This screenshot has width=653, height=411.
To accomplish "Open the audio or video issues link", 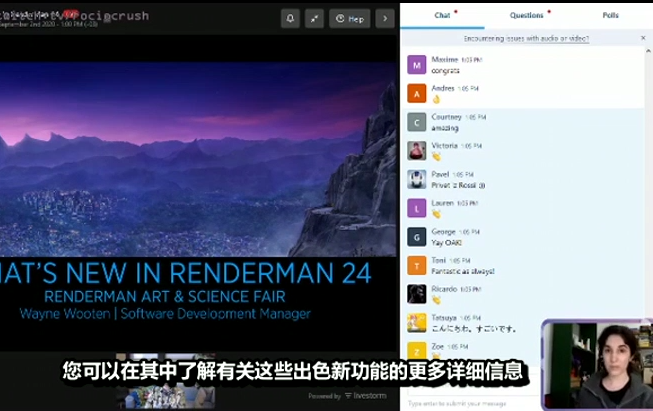I will pyautogui.click(x=526, y=39).
